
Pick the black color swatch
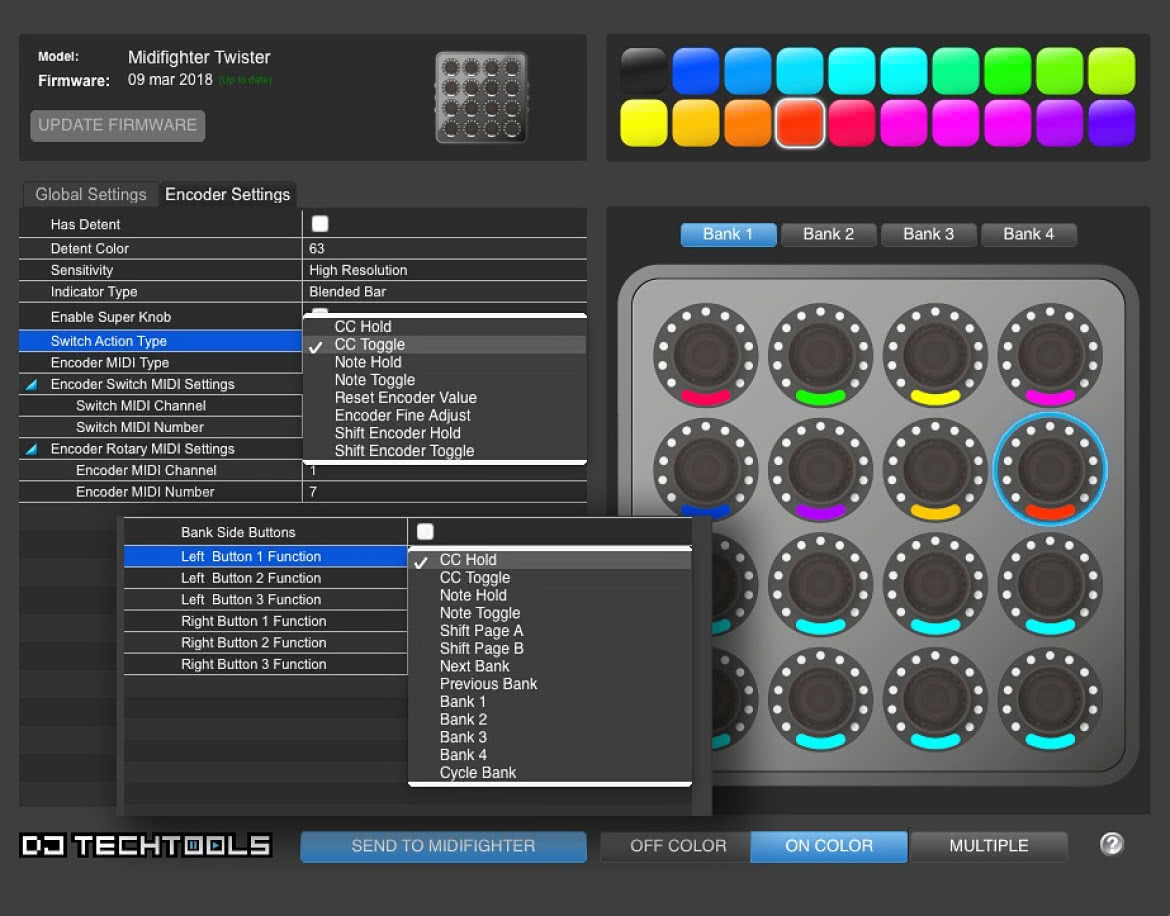click(x=643, y=71)
